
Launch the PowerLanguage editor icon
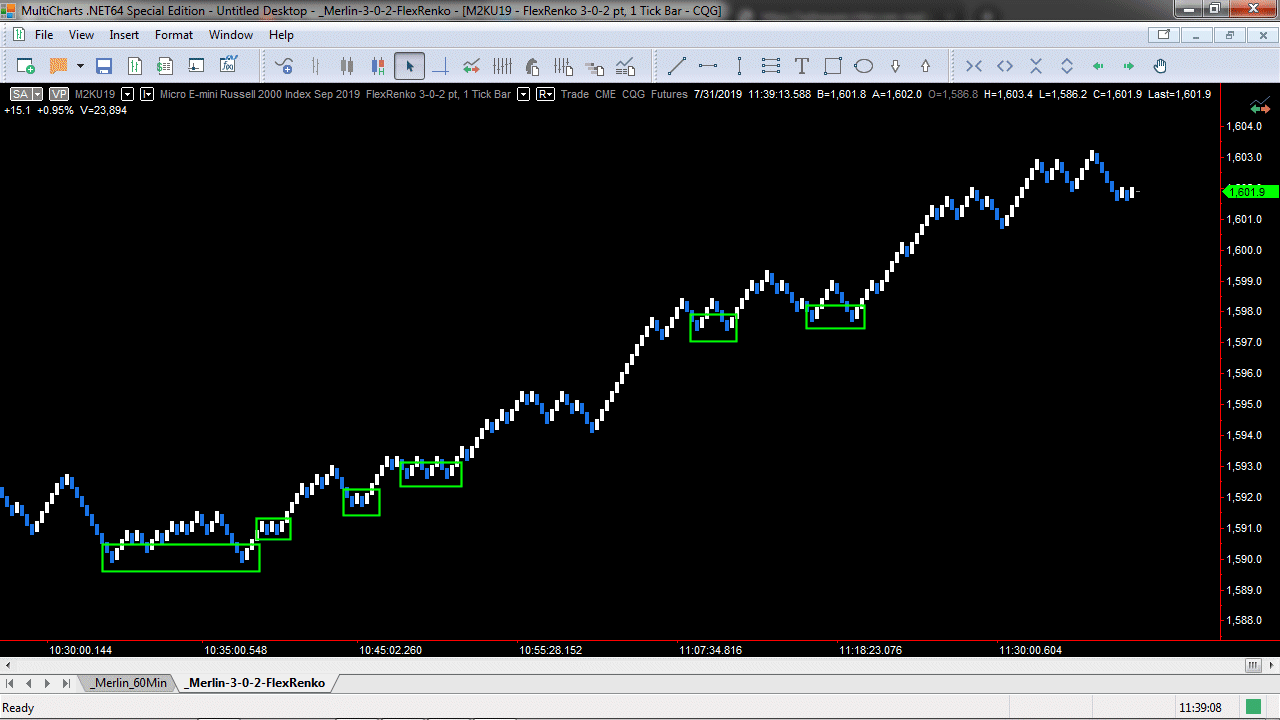pos(229,66)
